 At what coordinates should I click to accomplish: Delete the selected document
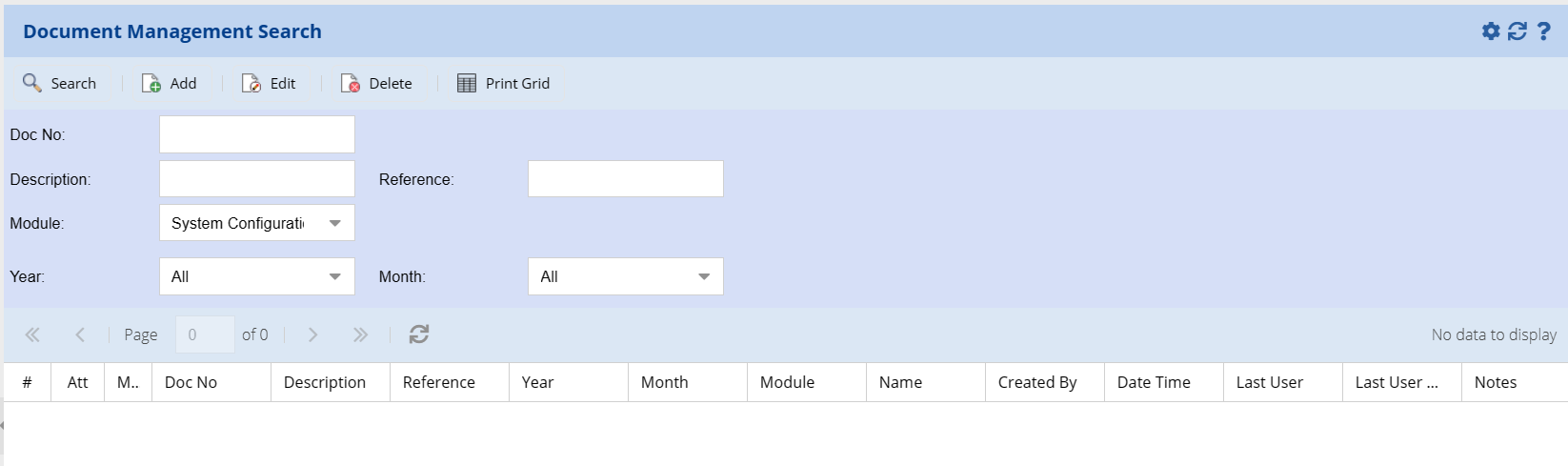377,84
